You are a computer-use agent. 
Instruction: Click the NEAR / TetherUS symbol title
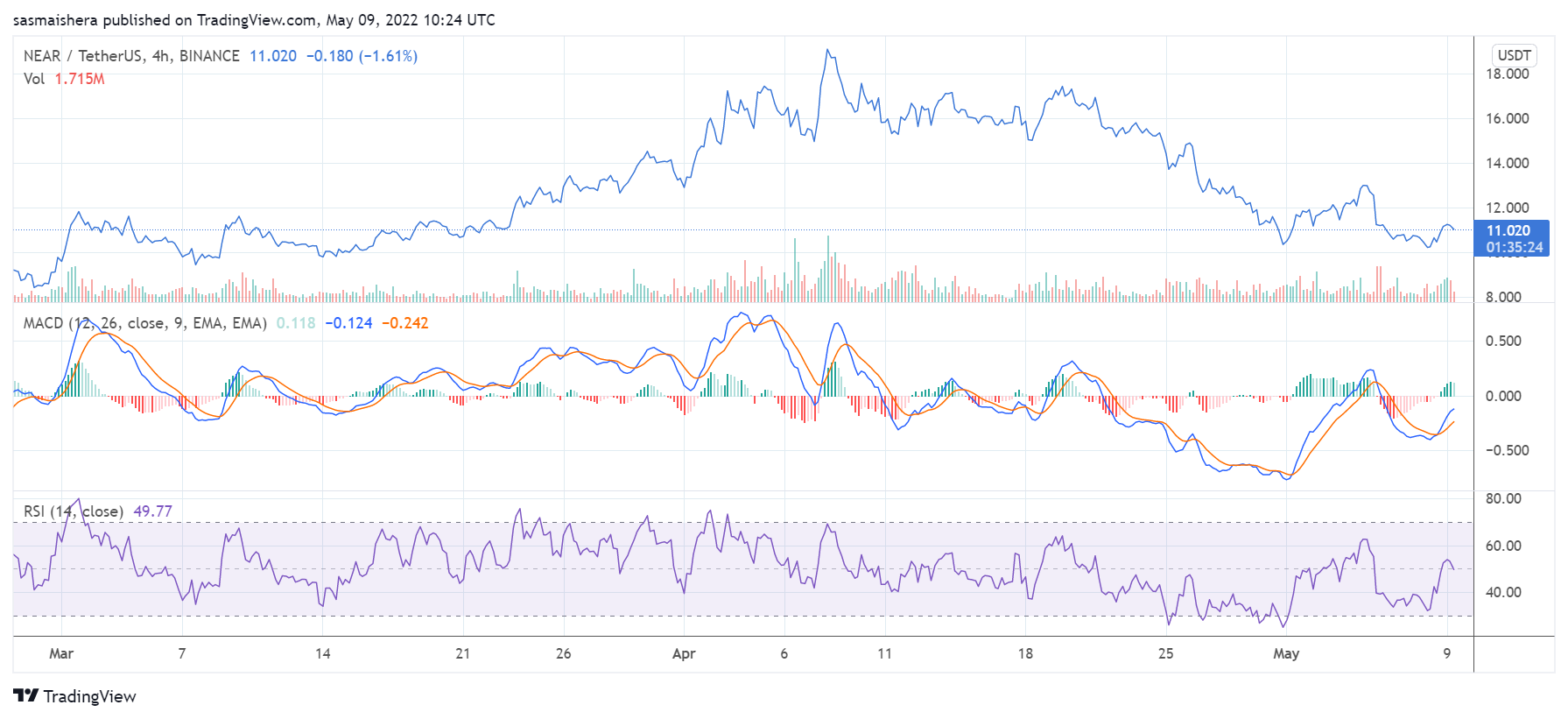131,56
